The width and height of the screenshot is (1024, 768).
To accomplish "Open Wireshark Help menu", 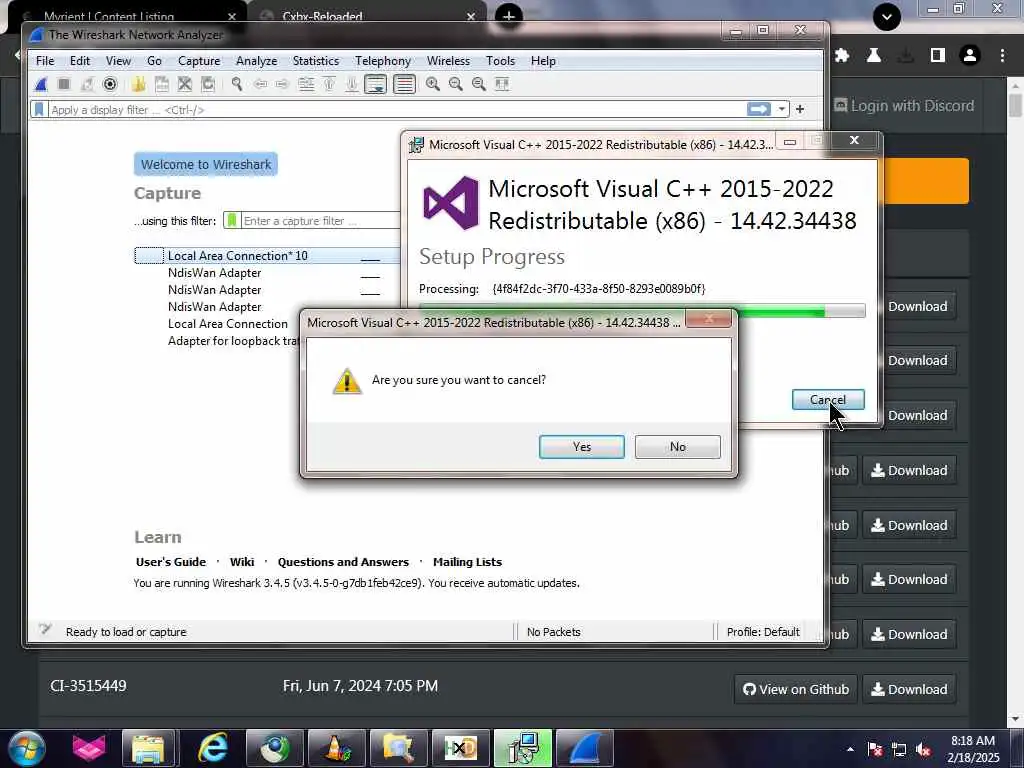I will coord(543,61).
